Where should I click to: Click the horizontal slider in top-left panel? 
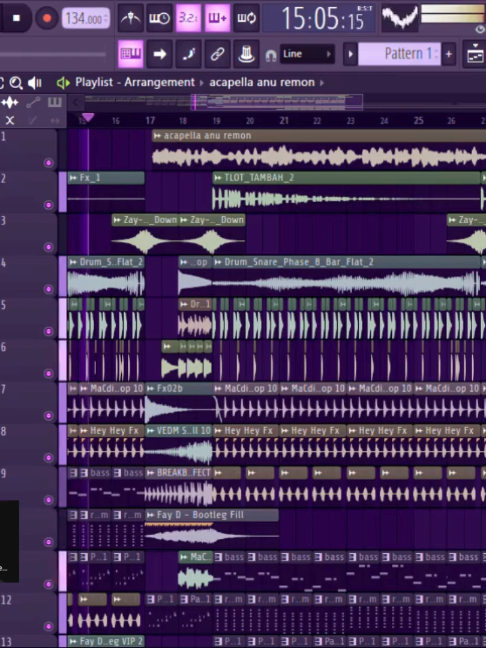[53, 54]
